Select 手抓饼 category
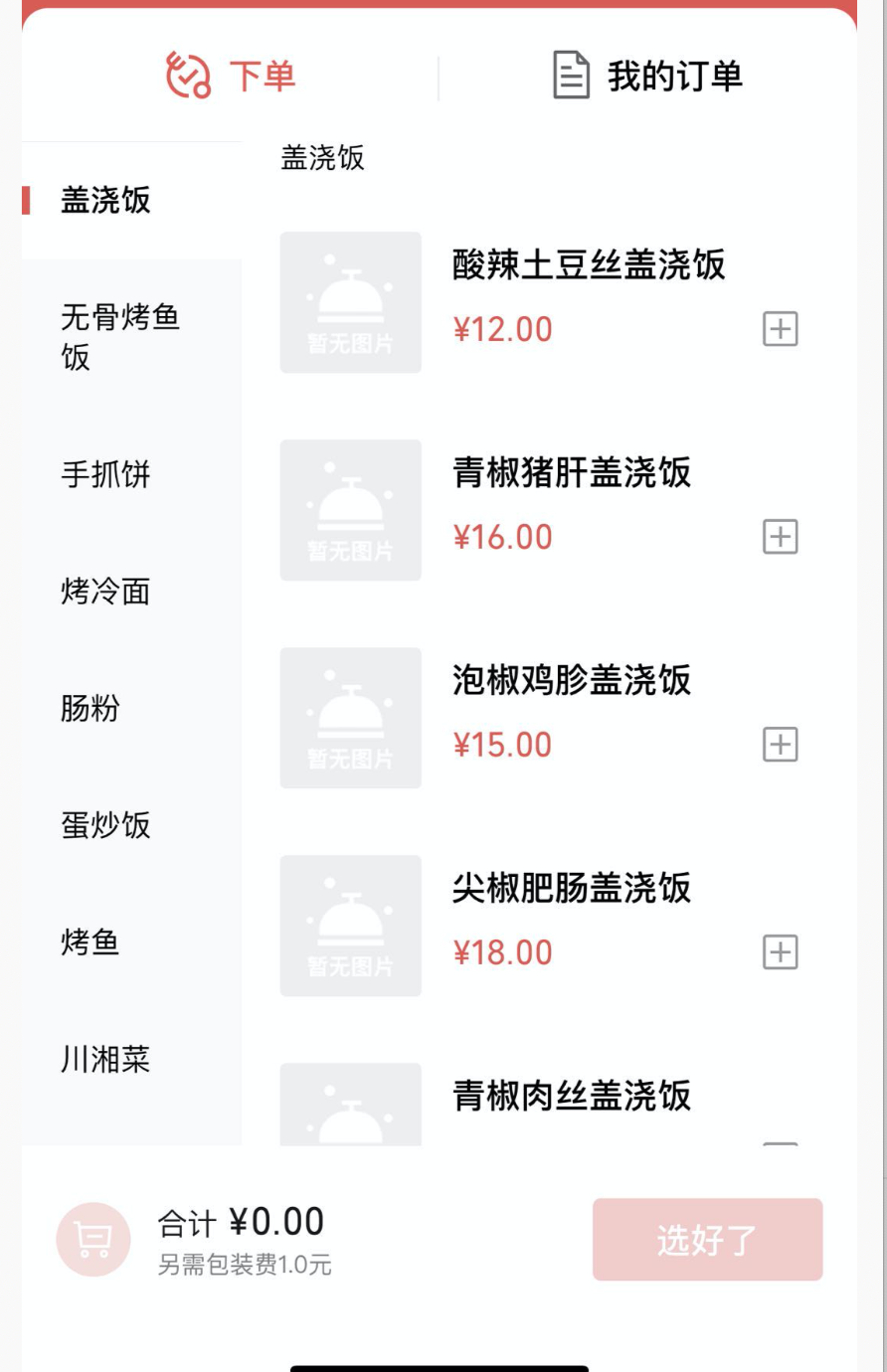887x1372 pixels. [x=105, y=474]
